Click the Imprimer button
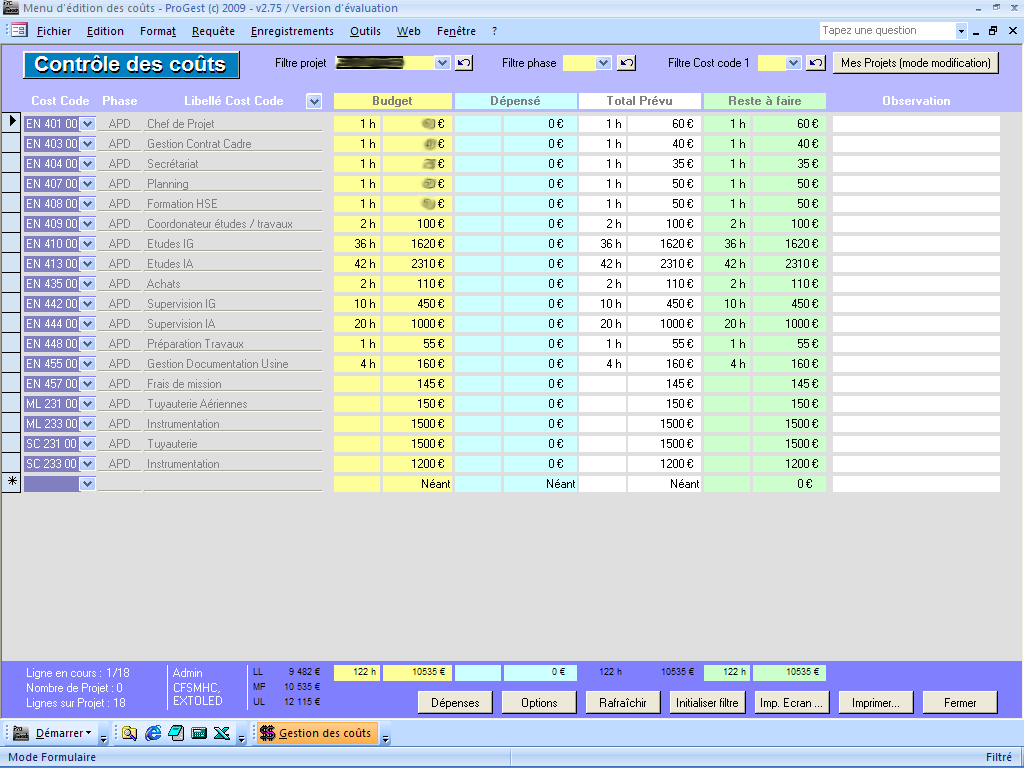1024x768 pixels. pos(876,703)
